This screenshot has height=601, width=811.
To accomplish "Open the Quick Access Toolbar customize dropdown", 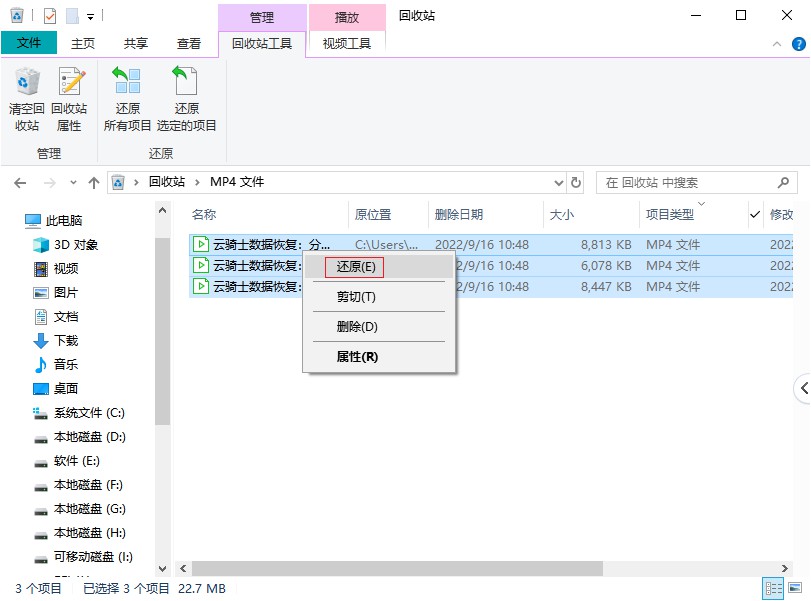I will 90,16.
